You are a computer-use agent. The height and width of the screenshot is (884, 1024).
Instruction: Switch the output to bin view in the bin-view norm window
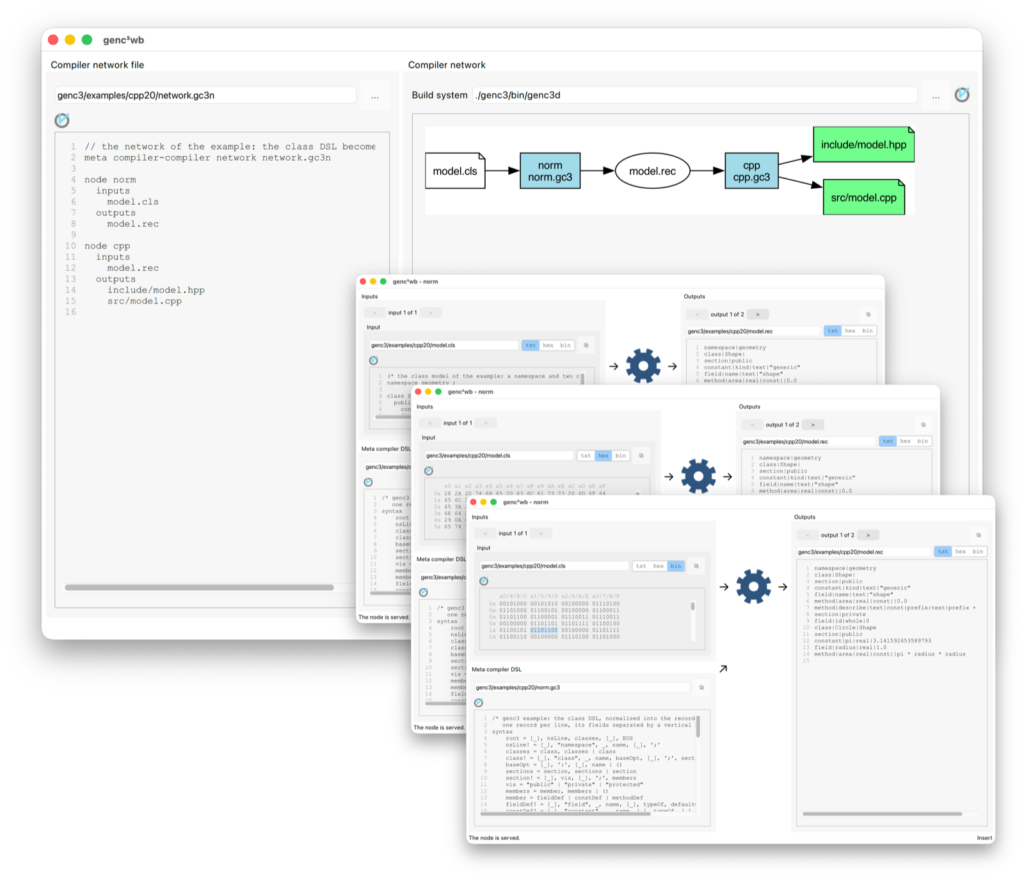pyautogui.click(x=978, y=552)
